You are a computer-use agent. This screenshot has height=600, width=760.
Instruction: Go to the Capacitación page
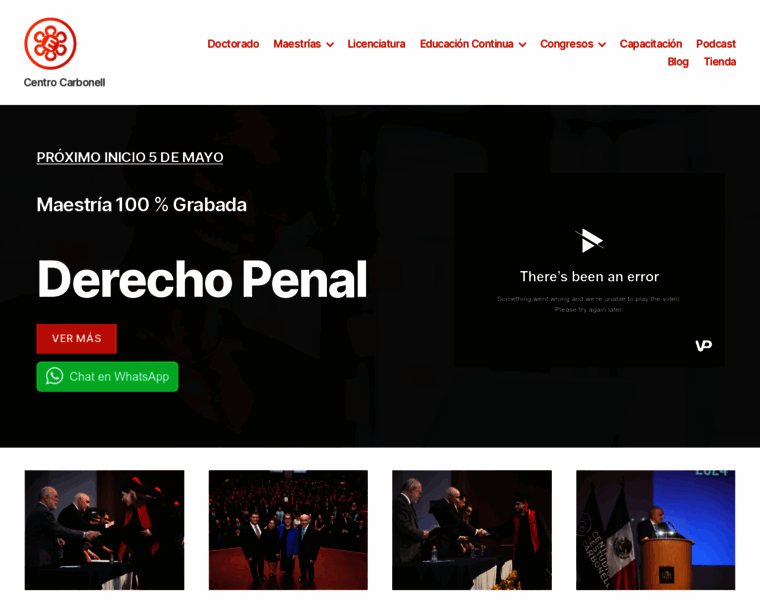point(650,44)
